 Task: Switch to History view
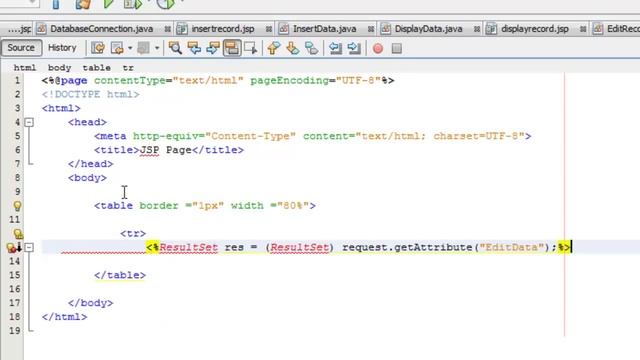[62, 48]
